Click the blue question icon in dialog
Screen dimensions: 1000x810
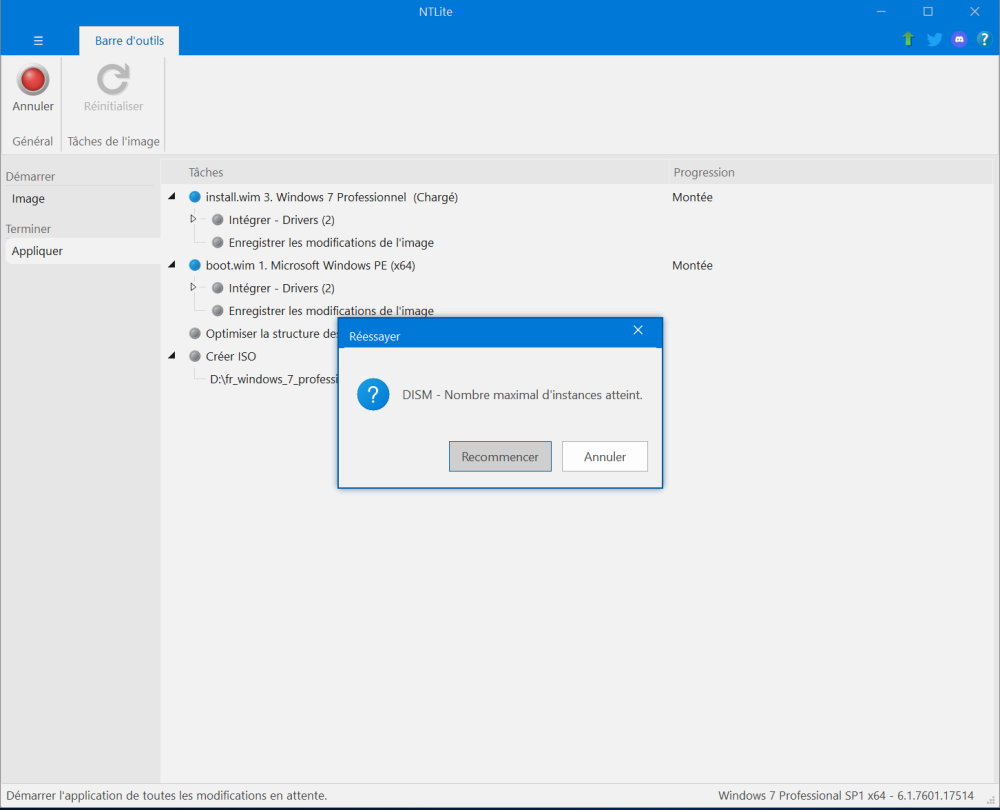pyautogui.click(x=373, y=395)
